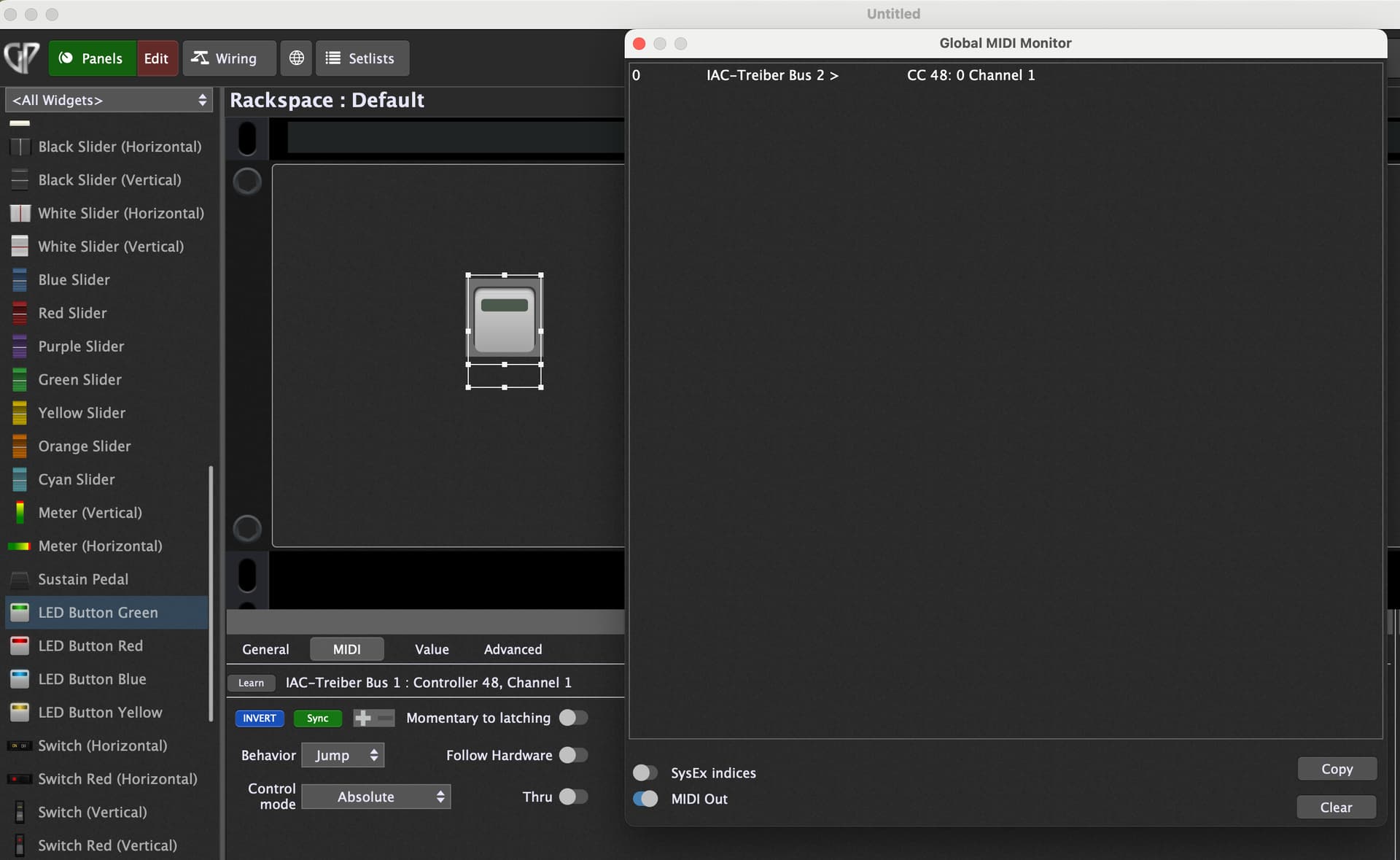Choose the LED Button Blue widget icon
1400x860 pixels.
click(x=20, y=679)
